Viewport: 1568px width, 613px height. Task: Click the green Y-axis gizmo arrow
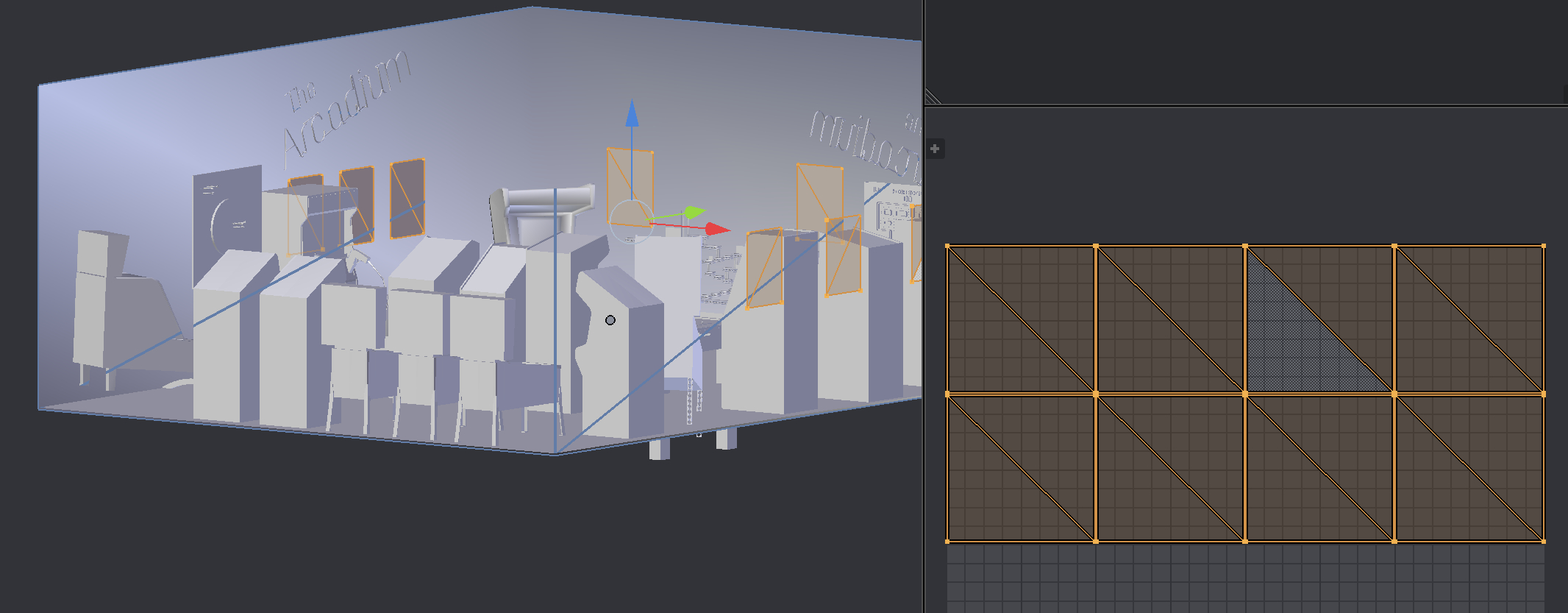(694, 213)
